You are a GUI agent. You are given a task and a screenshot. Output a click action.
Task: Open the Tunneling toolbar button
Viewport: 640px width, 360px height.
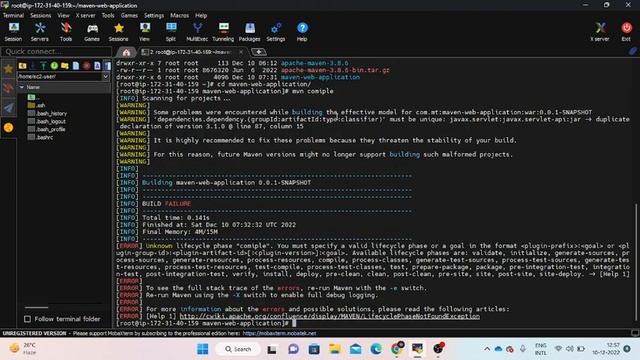223,32
